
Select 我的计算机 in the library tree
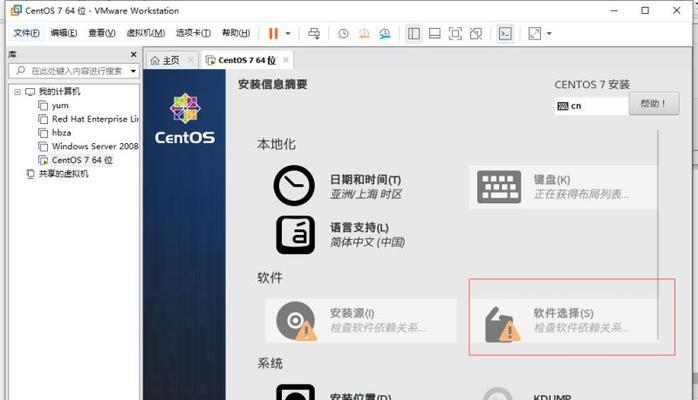tap(59, 92)
